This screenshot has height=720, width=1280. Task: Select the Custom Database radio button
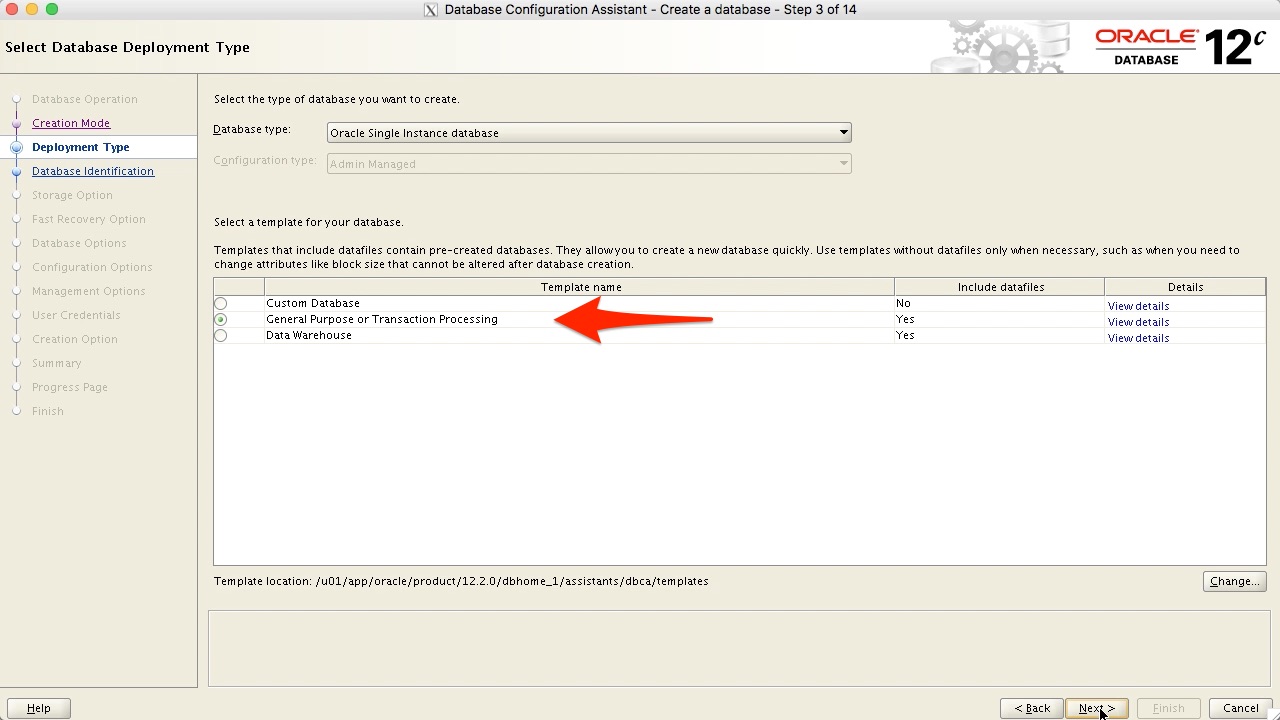(x=220, y=303)
